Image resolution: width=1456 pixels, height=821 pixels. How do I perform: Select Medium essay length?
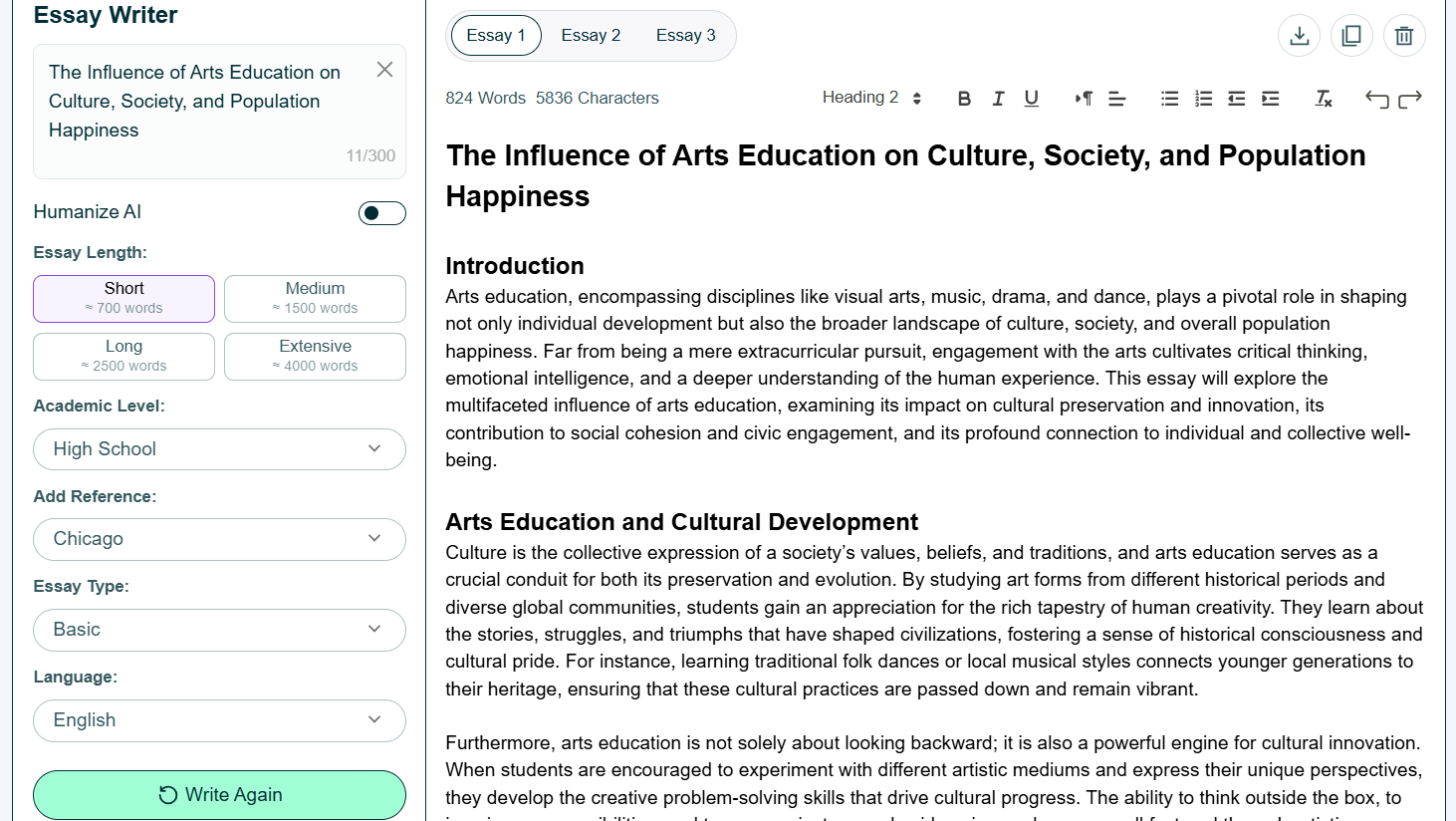tap(315, 299)
